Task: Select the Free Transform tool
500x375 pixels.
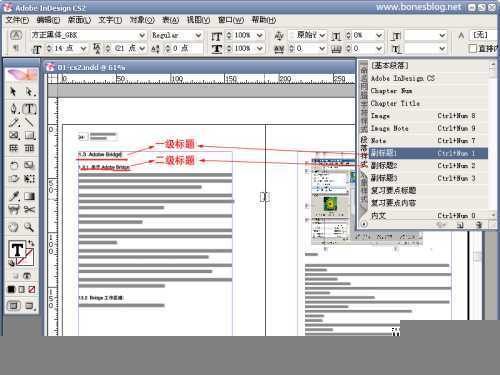Action: click(29, 179)
